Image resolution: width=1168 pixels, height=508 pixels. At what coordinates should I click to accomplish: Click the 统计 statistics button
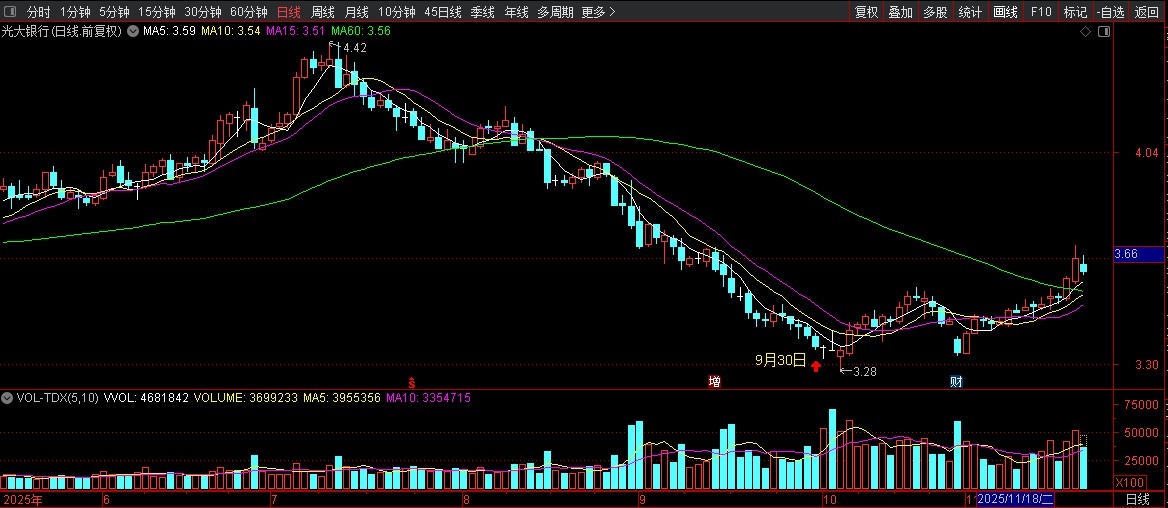tap(970, 12)
